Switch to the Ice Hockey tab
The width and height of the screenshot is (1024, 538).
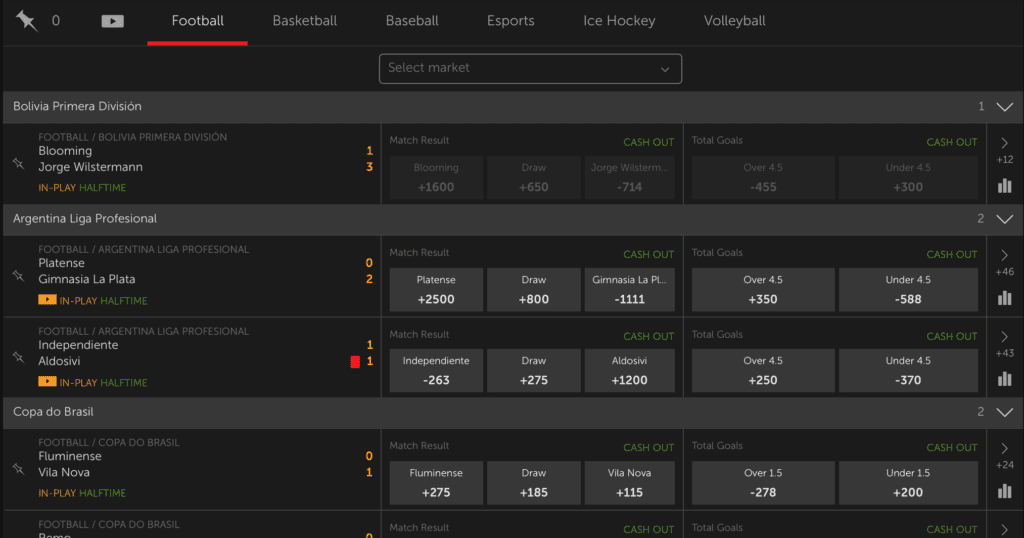[x=619, y=21]
